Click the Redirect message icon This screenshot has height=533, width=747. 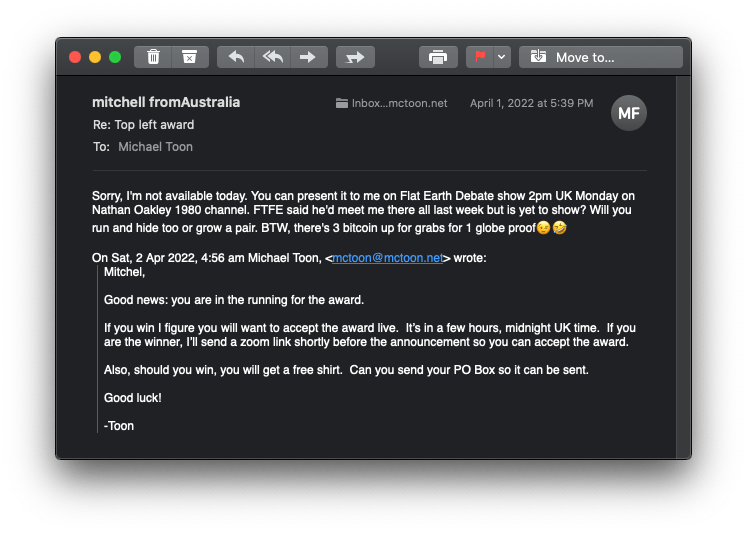pos(354,57)
